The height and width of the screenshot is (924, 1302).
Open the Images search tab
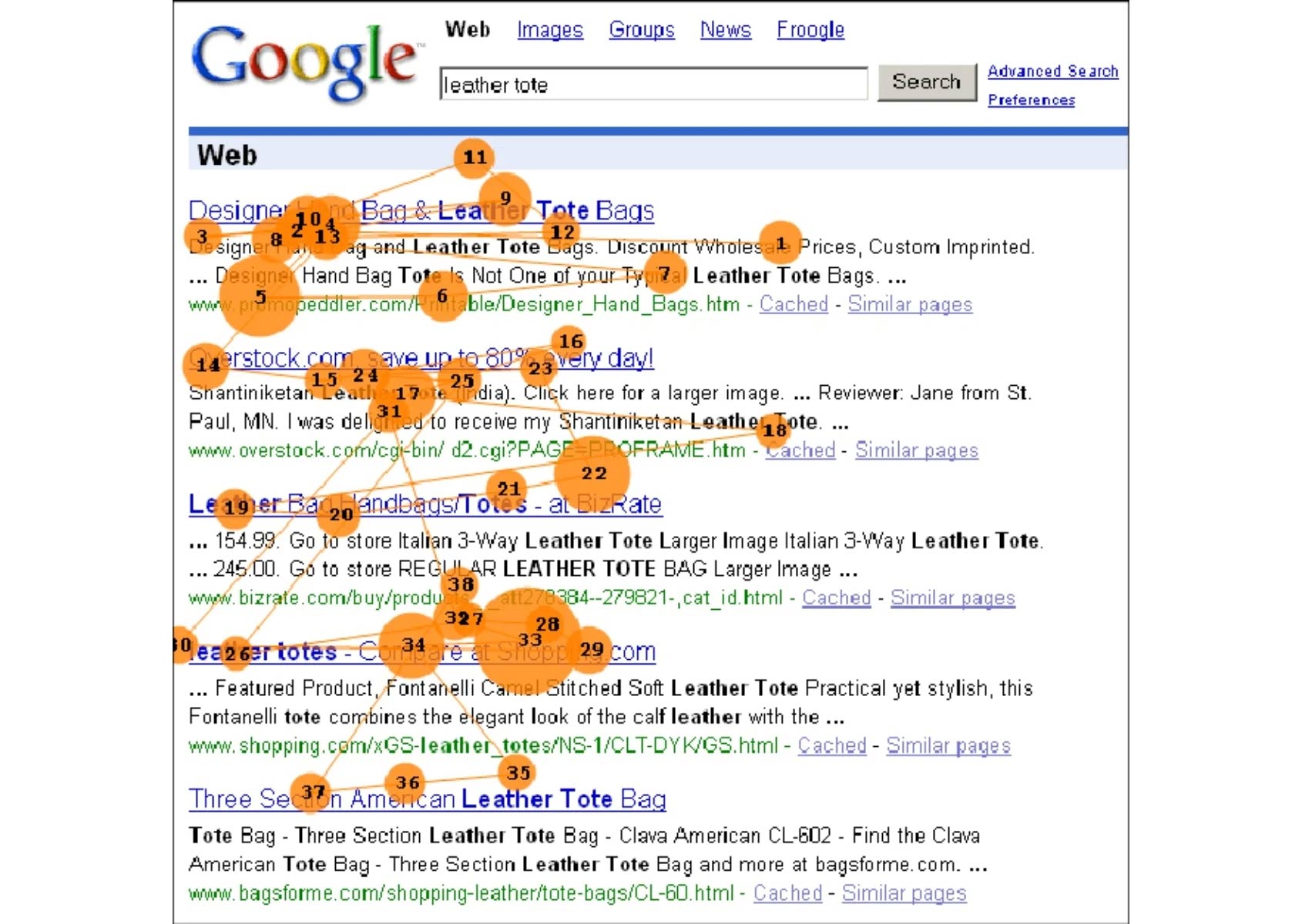(549, 30)
